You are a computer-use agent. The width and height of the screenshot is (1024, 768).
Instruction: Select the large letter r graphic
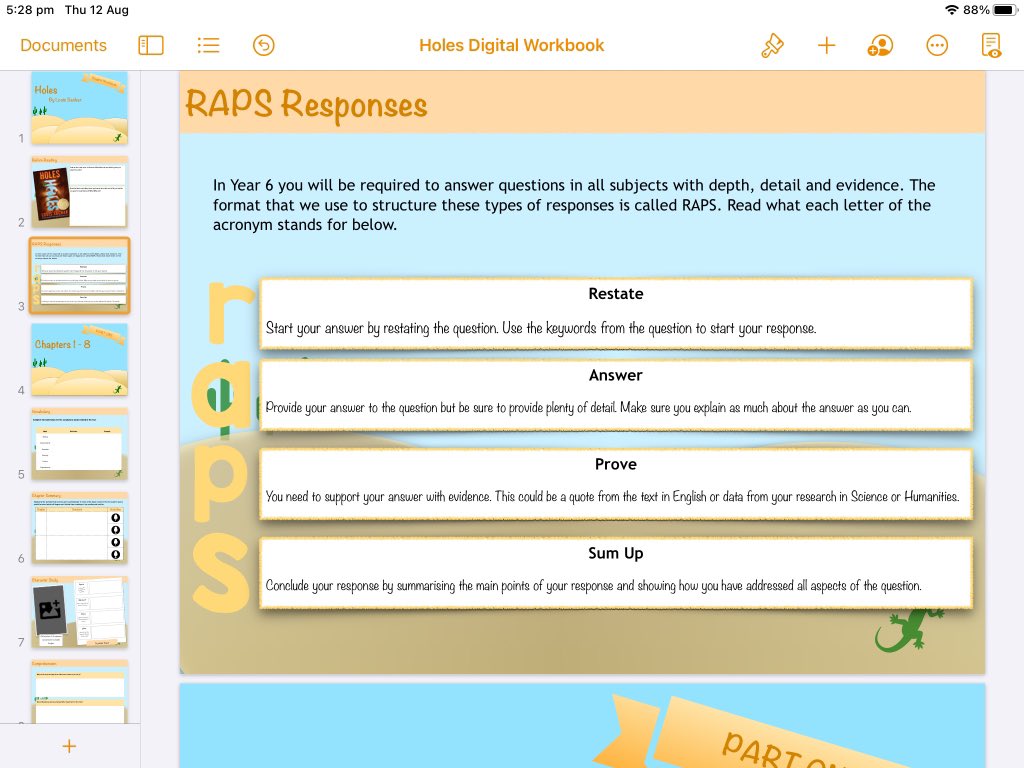tap(231, 313)
